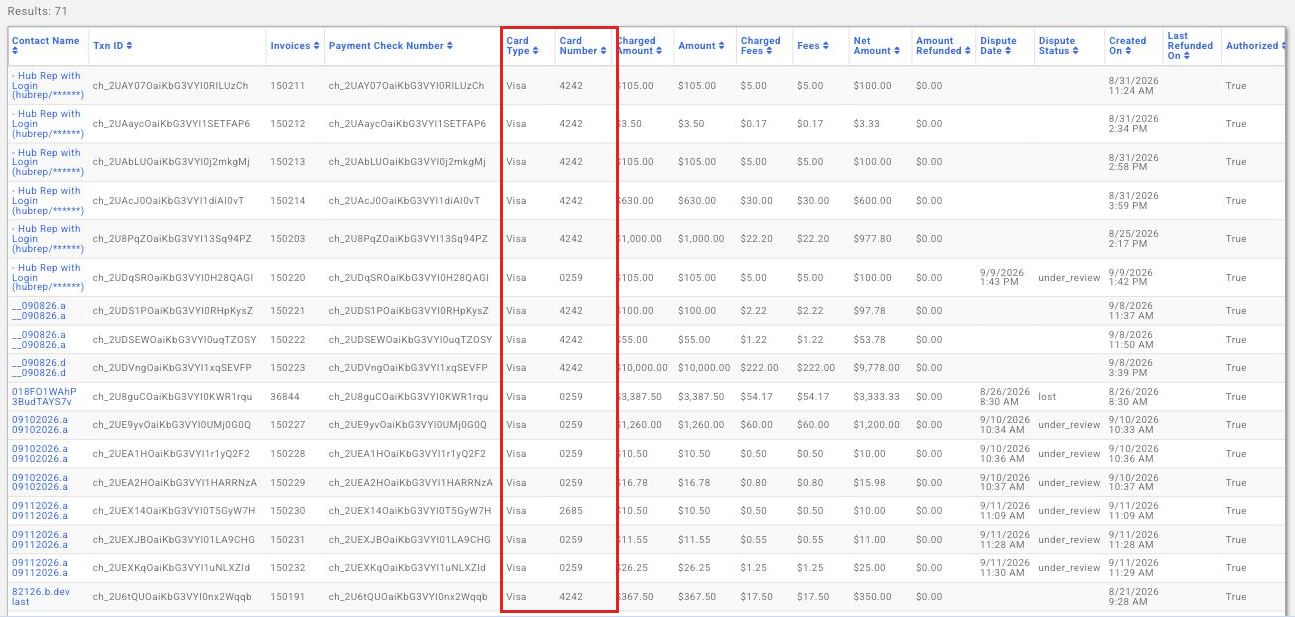Image resolution: width=1295 pixels, height=617 pixels.
Task: Open contact 018FO1WAhP 3BudTAYS7v link
Action: tap(44, 397)
